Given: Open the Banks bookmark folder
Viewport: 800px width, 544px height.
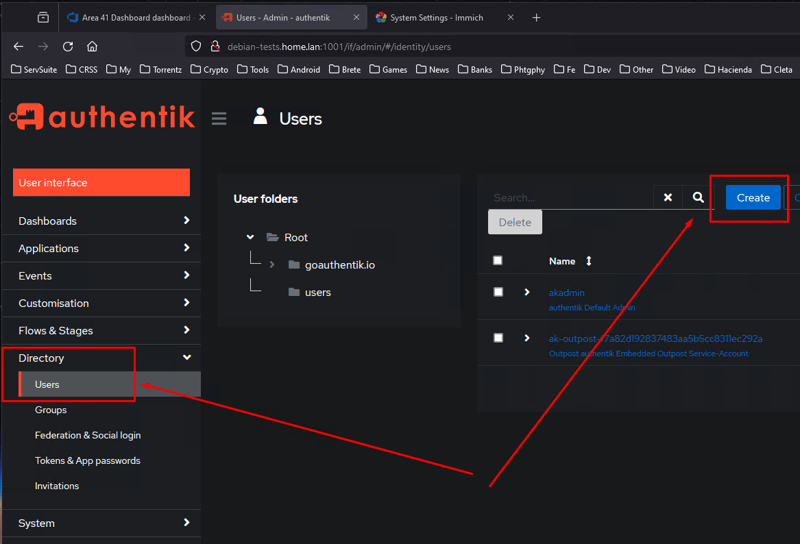Looking at the screenshot, I should point(475,69).
